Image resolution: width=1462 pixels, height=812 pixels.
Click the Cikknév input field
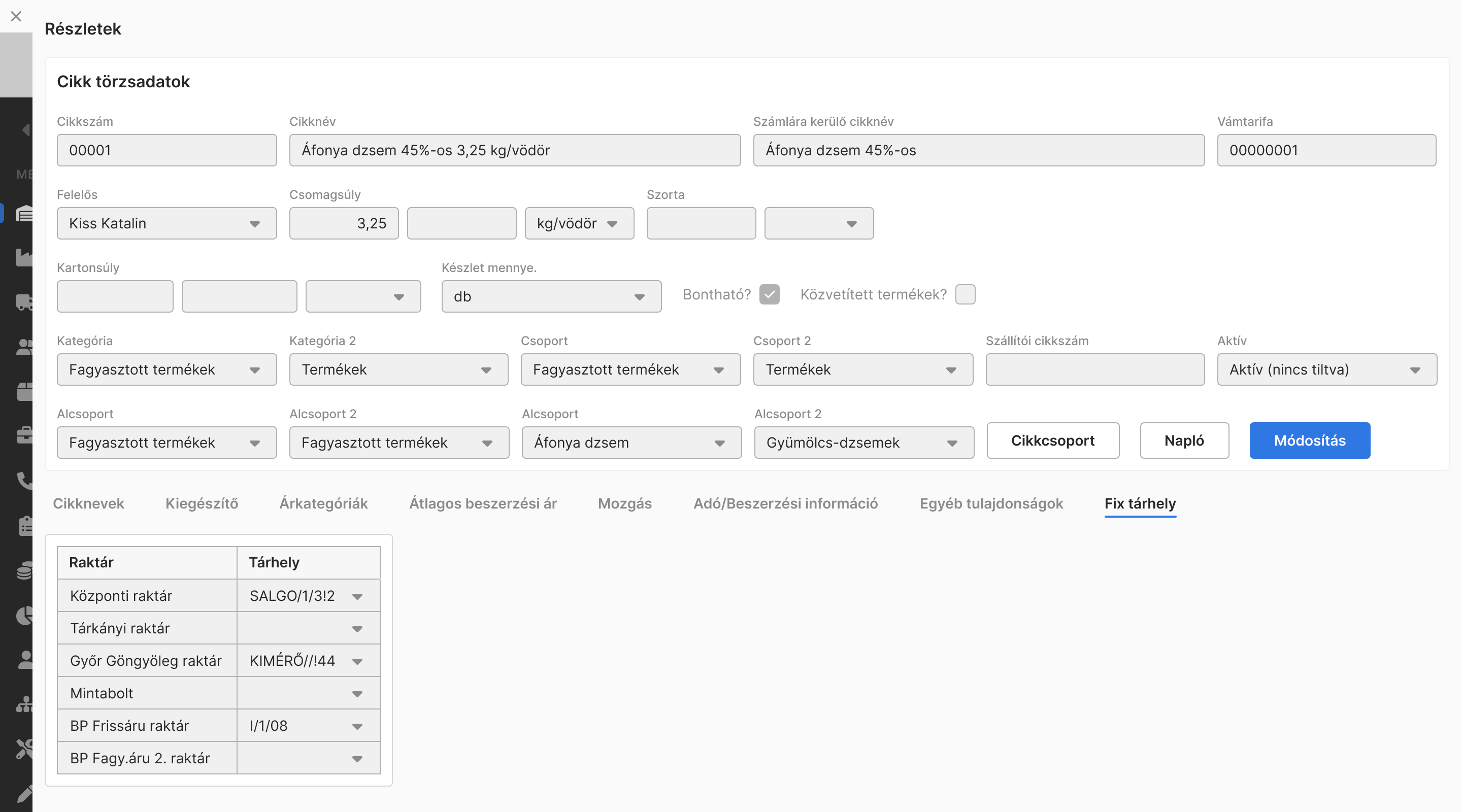pyautogui.click(x=515, y=150)
